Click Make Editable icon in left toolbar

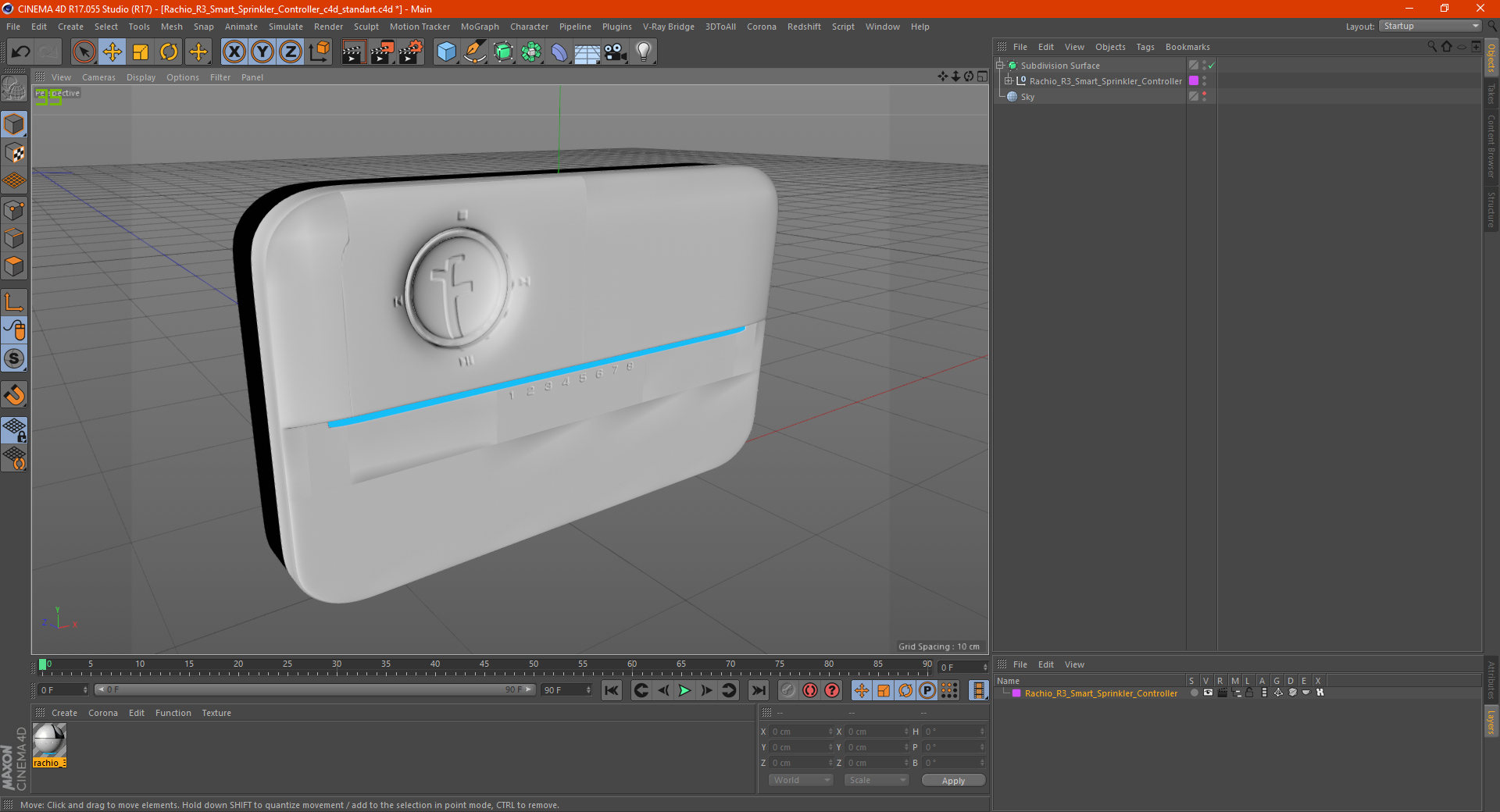tap(14, 89)
